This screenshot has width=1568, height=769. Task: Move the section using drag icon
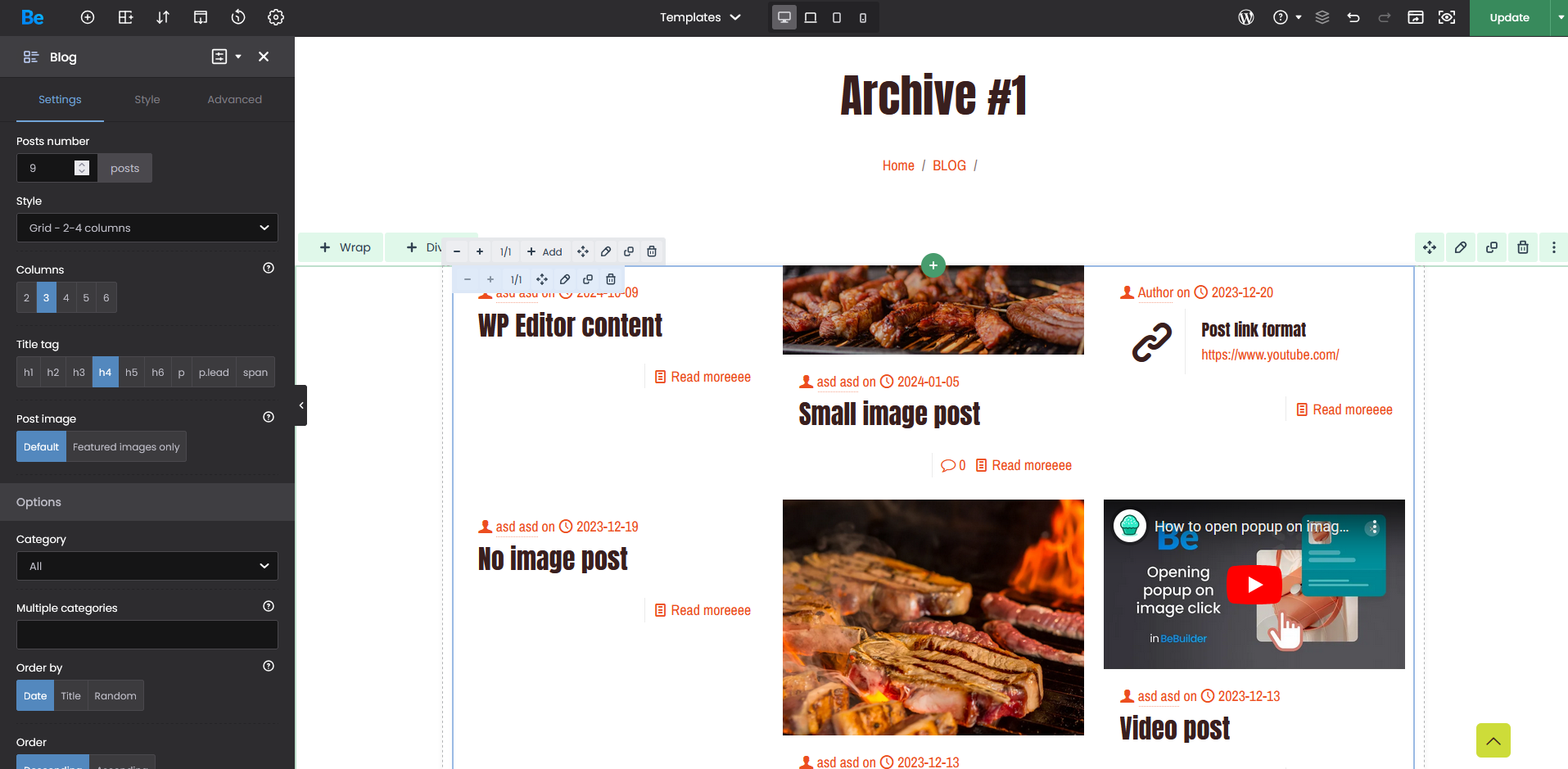tap(1430, 247)
